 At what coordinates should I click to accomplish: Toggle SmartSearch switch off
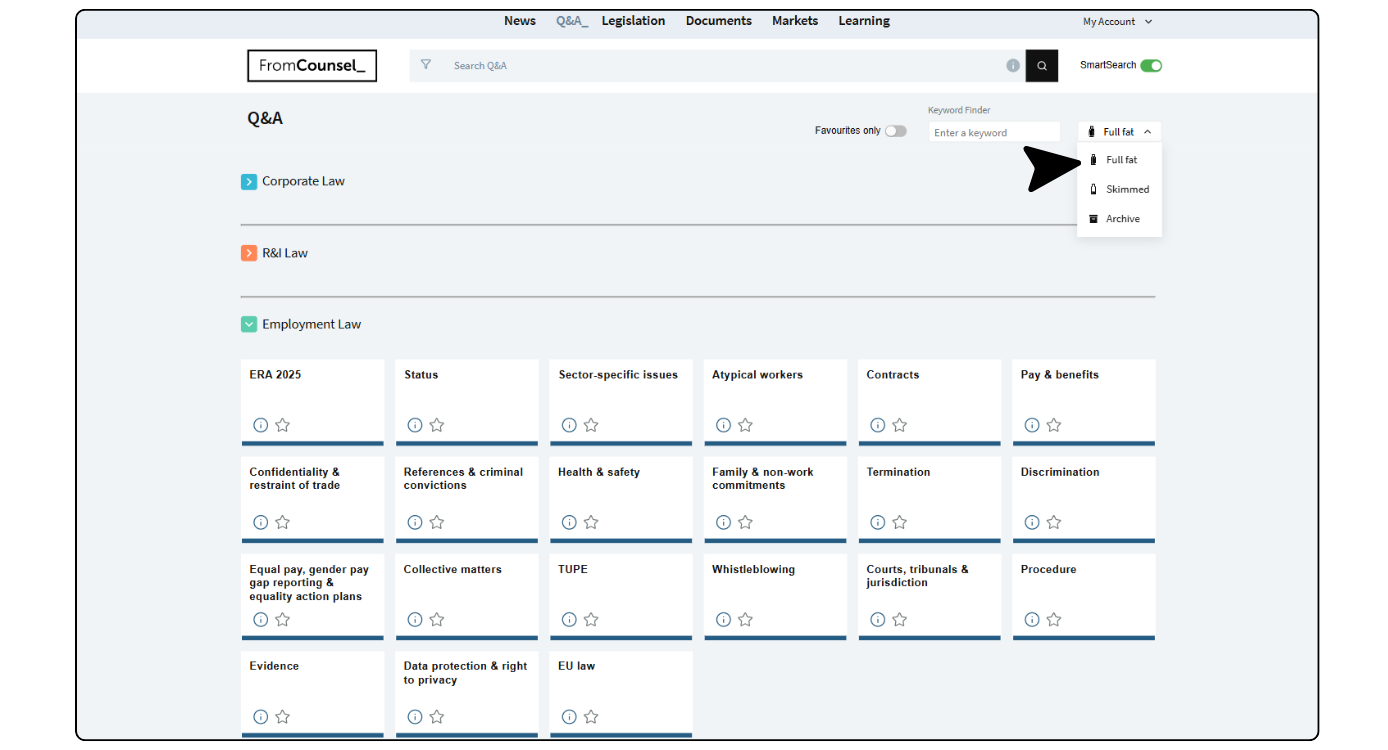coord(1151,66)
